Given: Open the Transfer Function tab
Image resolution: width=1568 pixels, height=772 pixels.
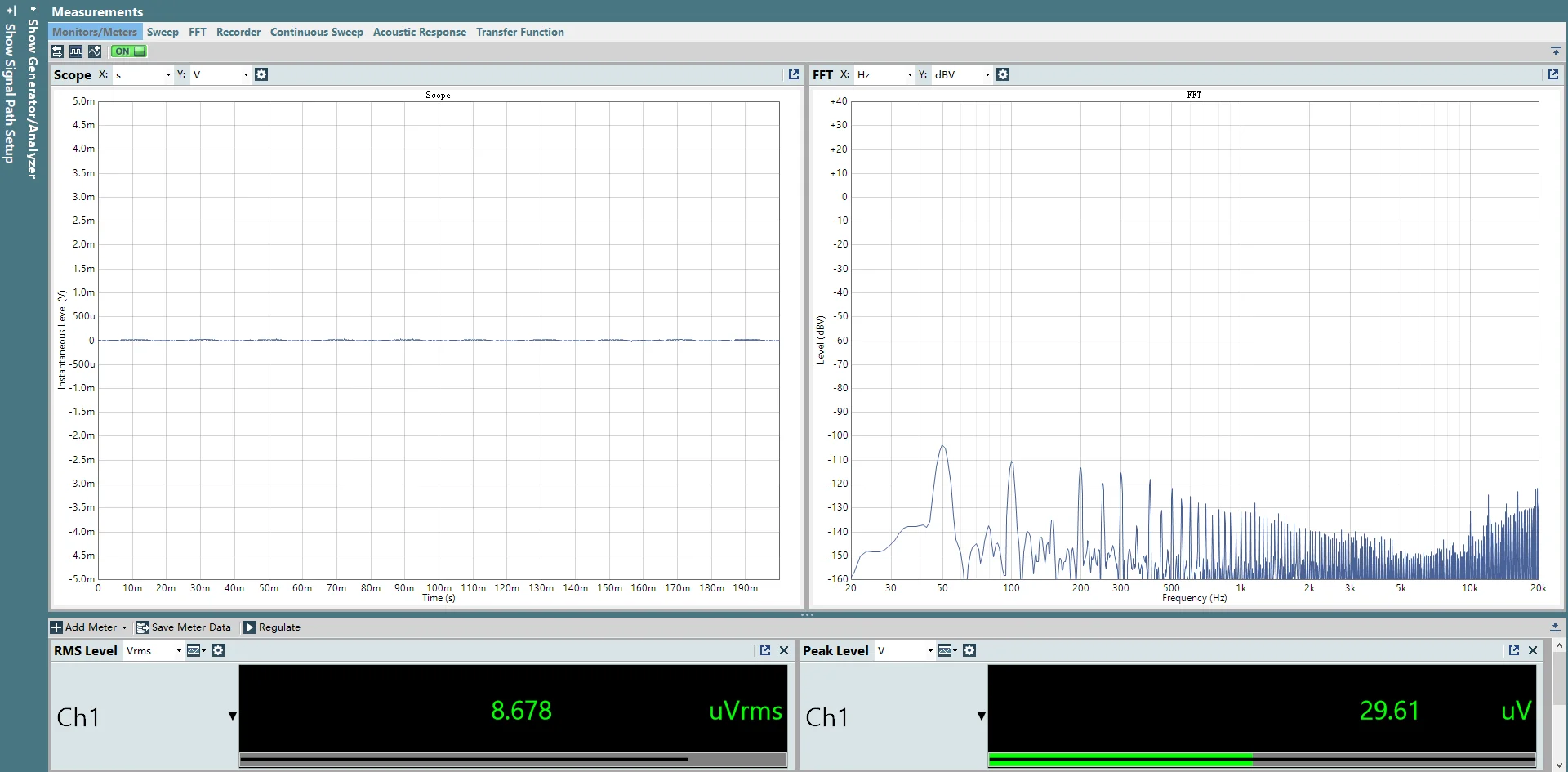Looking at the screenshot, I should [520, 32].
